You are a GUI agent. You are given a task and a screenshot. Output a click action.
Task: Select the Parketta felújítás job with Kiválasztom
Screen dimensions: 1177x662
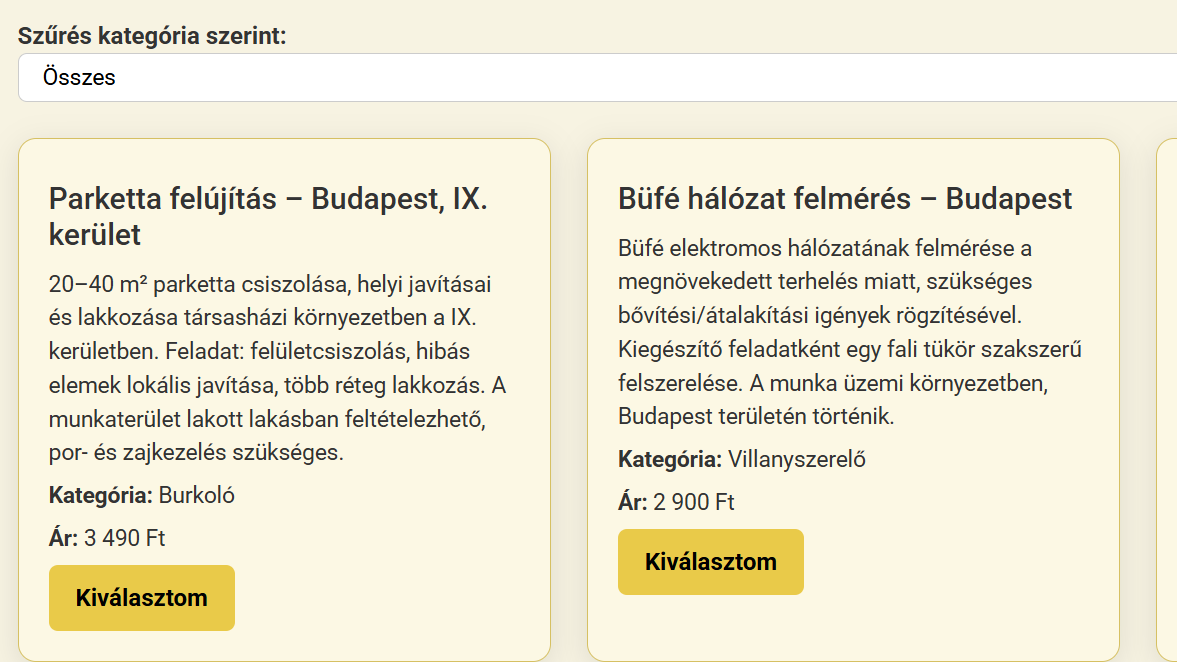[x=141, y=598]
